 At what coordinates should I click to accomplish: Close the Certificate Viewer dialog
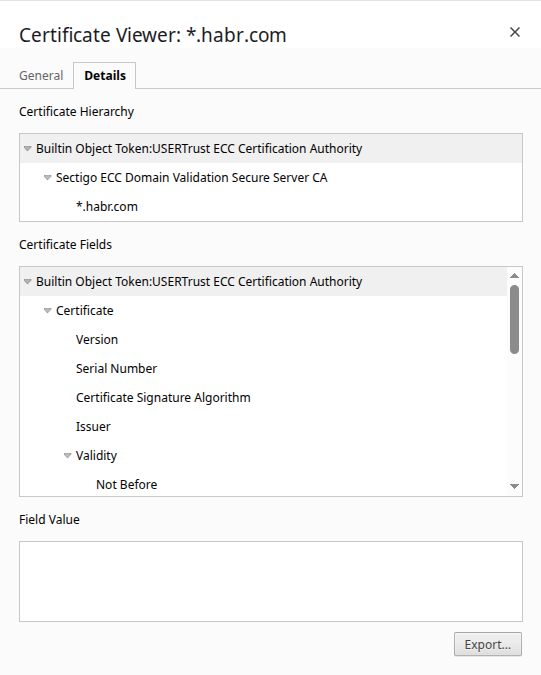pyautogui.click(x=515, y=32)
